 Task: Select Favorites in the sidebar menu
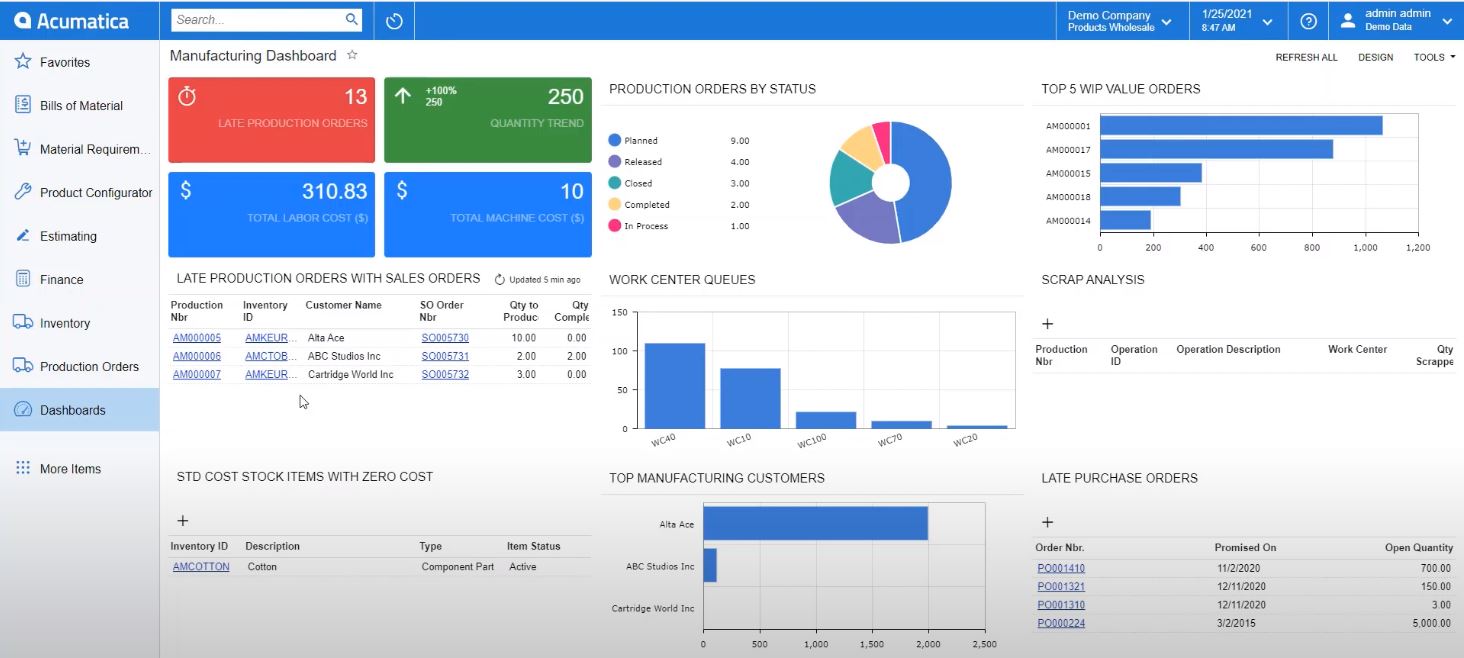(x=79, y=62)
